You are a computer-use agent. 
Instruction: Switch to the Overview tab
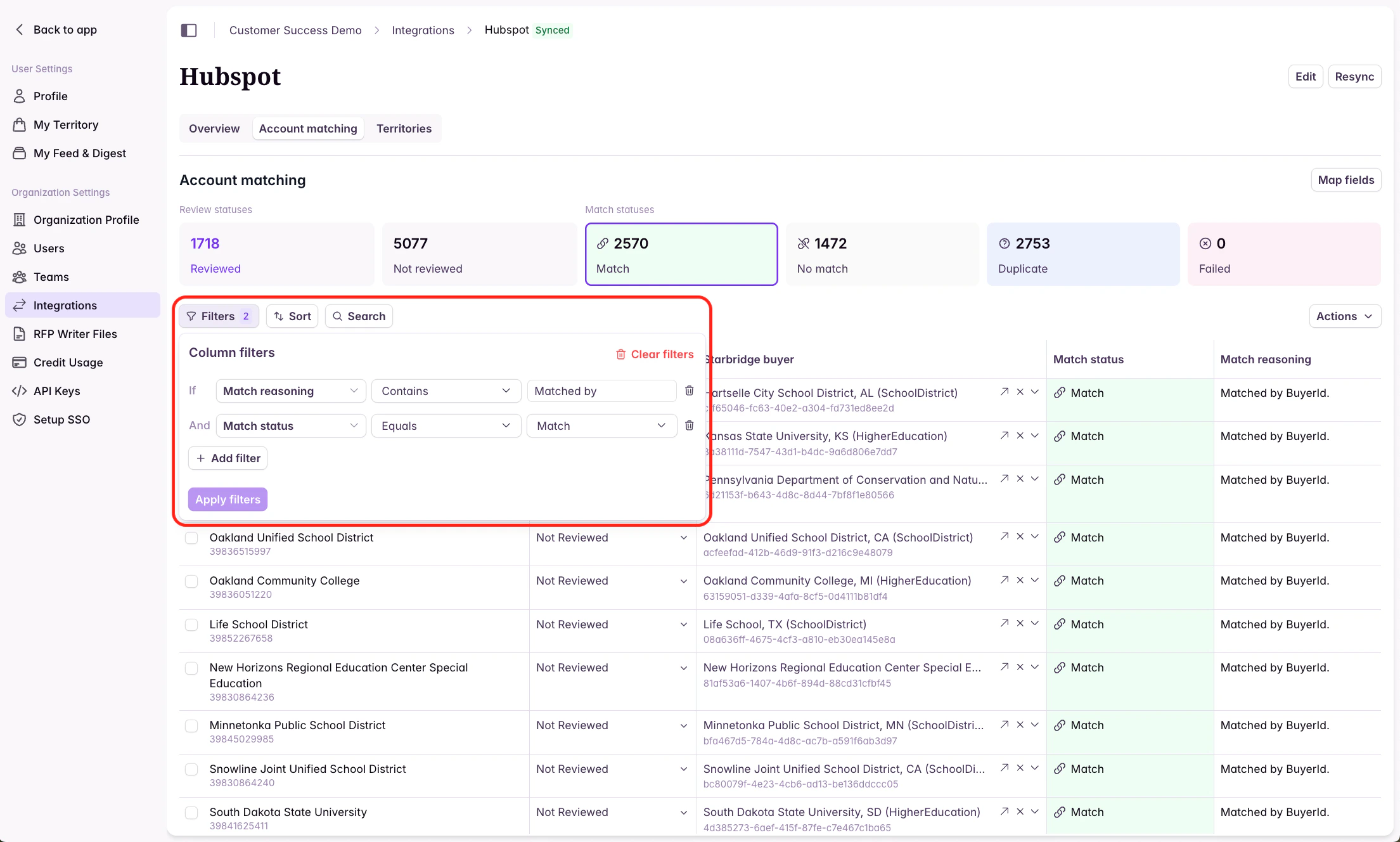point(214,129)
